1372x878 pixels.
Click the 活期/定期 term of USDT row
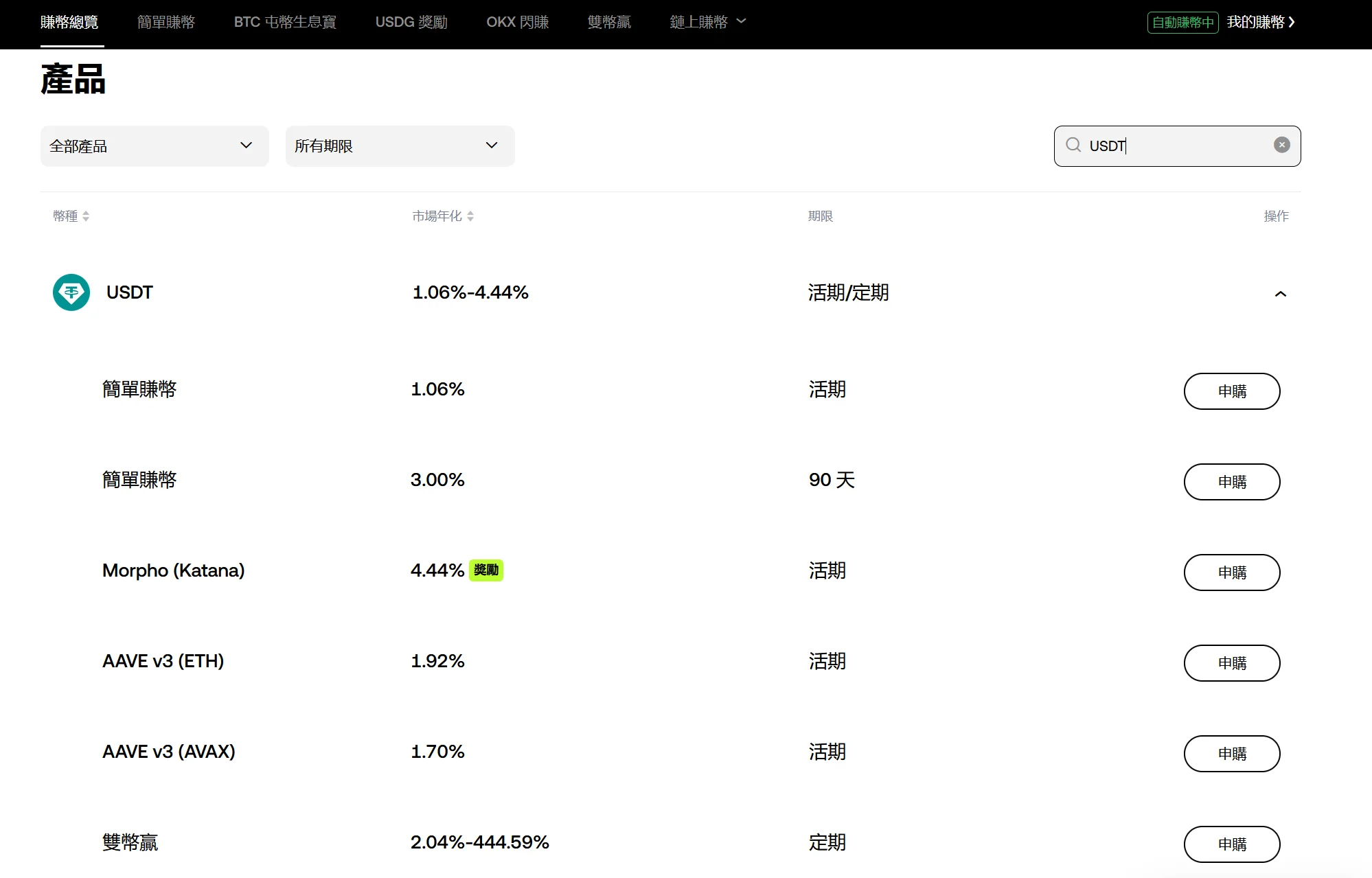pyautogui.click(x=849, y=293)
